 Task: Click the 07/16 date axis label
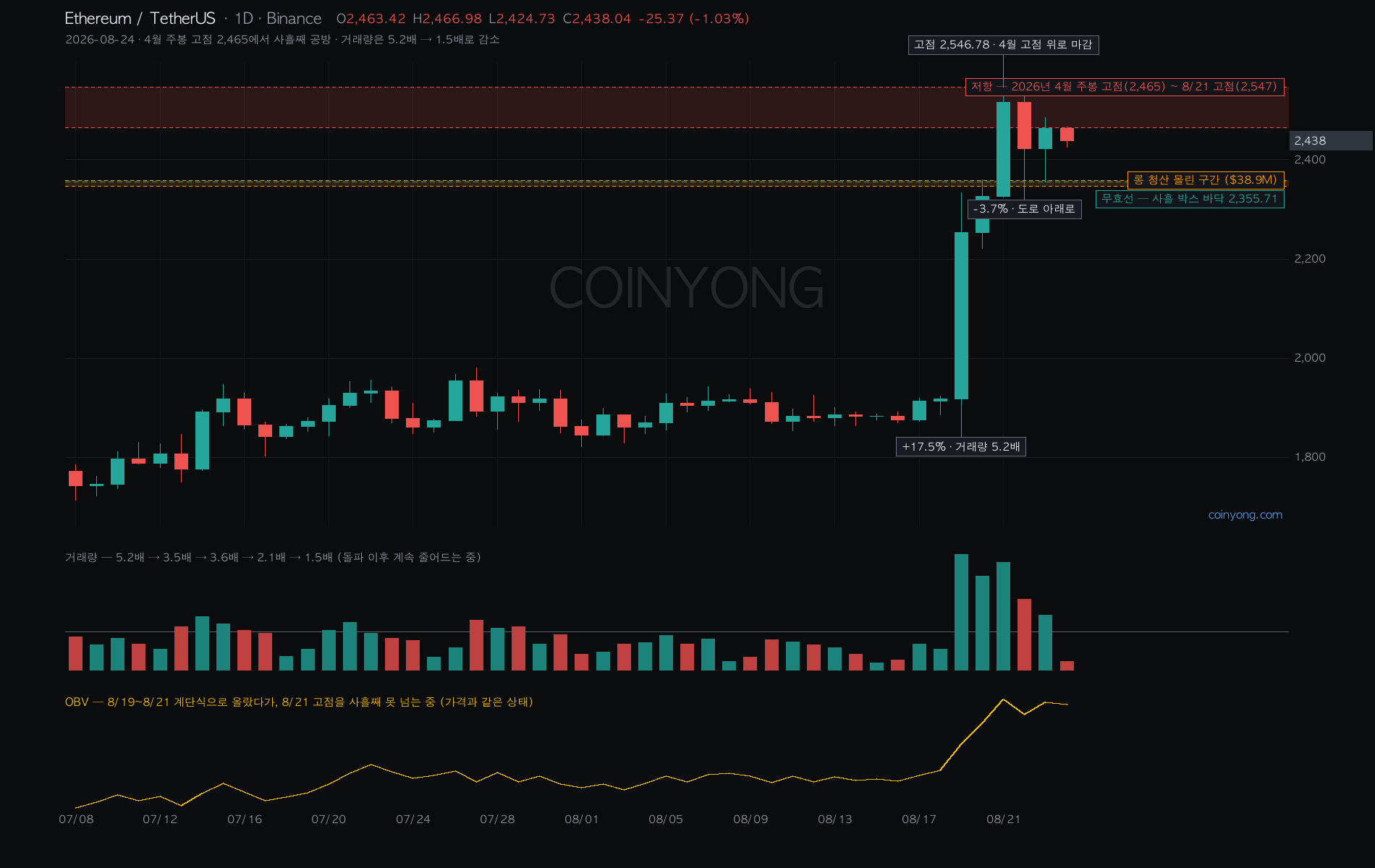[245, 819]
